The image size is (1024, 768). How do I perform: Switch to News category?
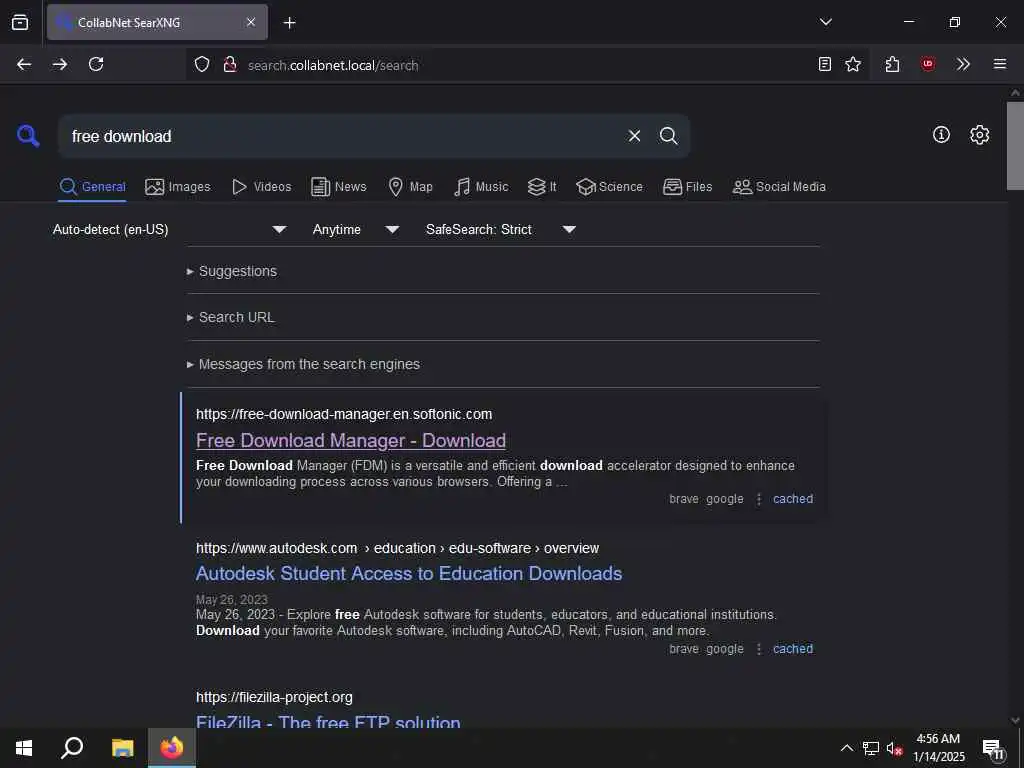338,187
